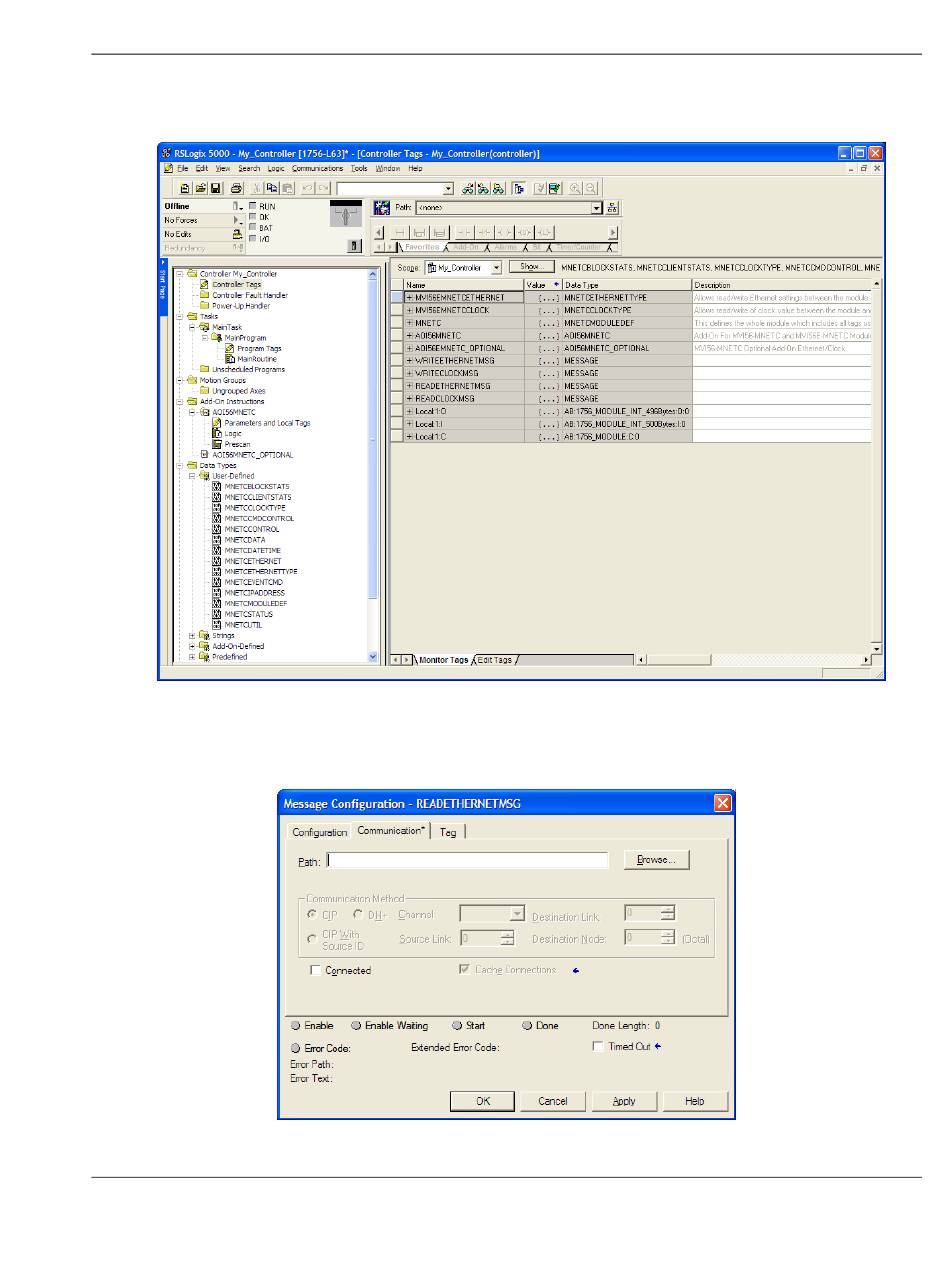This screenshot has height=1267, width=950.
Task: Click the Name column header in the tag grid
Action: (463, 285)
